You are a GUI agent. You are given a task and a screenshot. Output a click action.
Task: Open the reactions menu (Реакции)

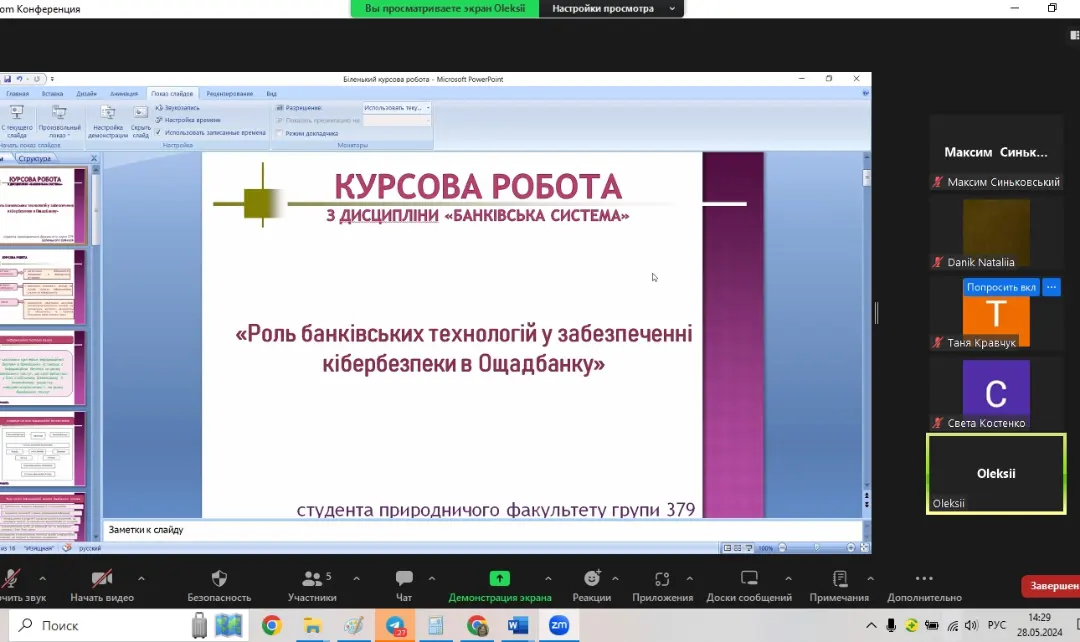pos(592,586)
